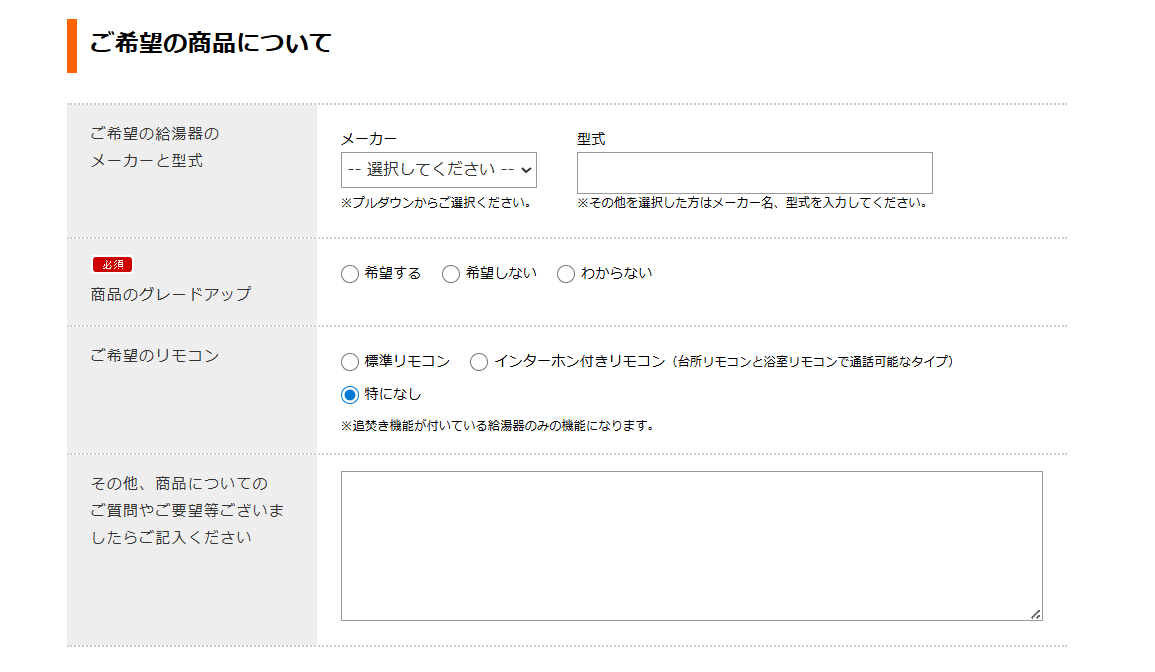Select 標準リモコン radio option
This screenshot has height=672, width=1155.
[350, 362]
